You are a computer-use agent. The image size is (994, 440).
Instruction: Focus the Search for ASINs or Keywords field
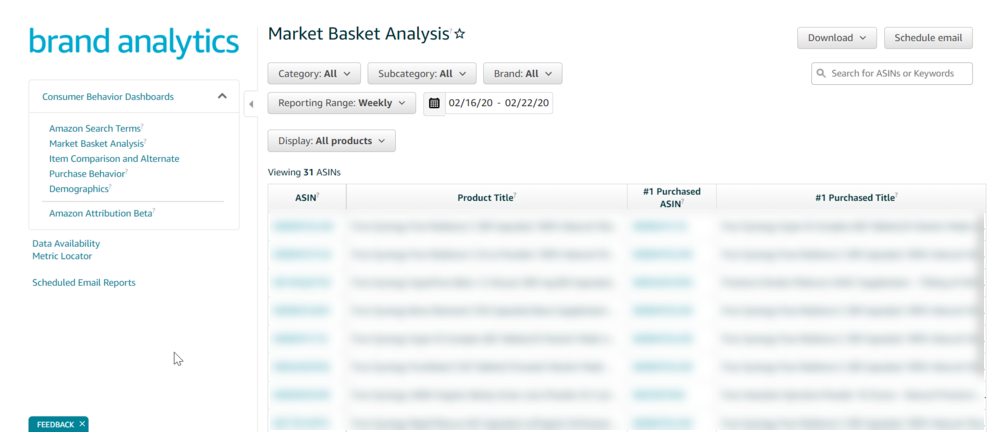click(x=892, y=74)
